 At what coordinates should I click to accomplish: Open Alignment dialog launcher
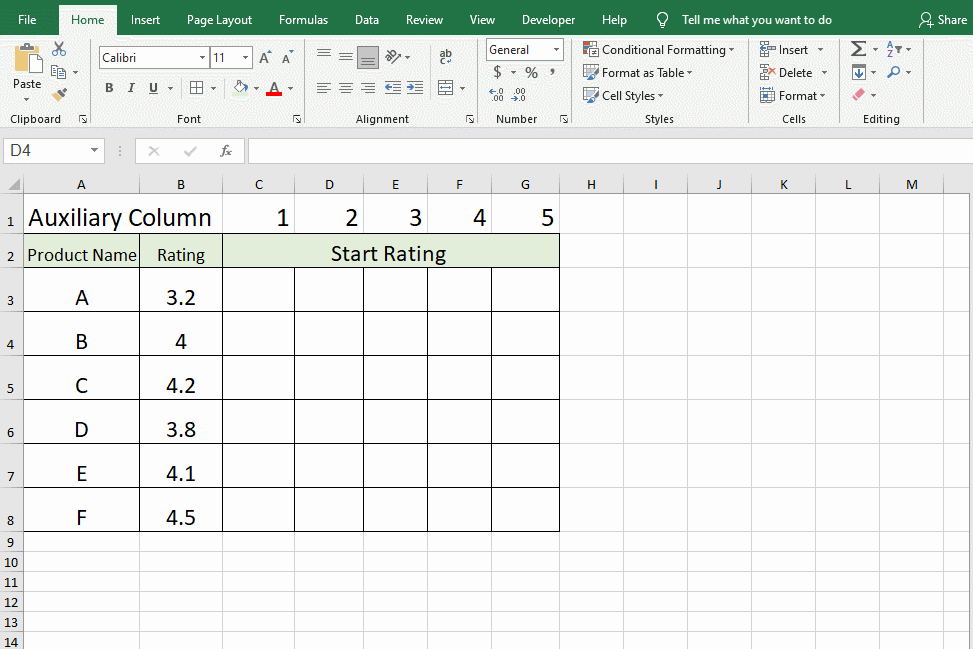[x=470, y=119]
